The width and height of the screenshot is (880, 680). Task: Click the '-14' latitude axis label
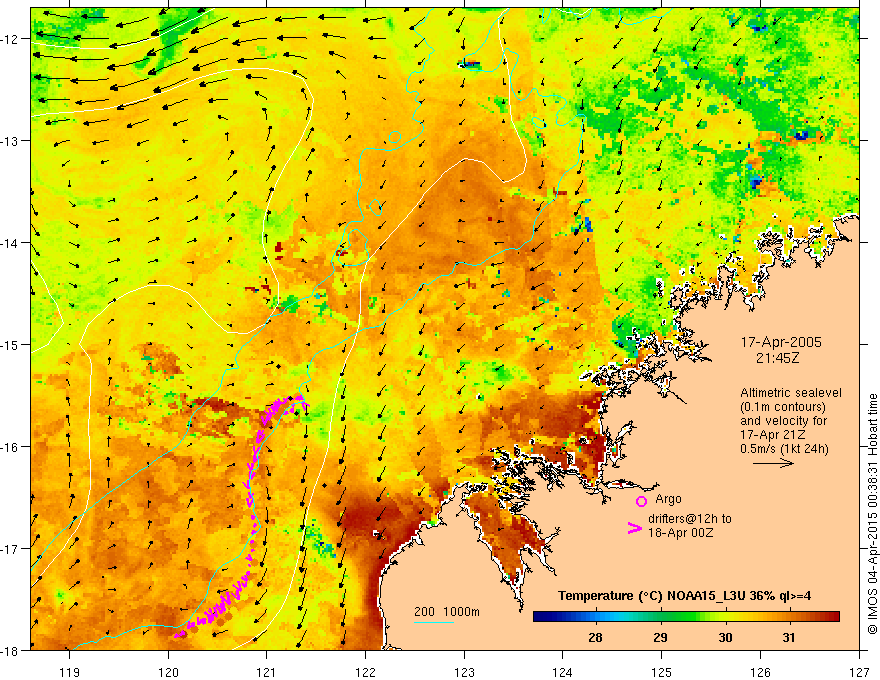click(11, 243)
